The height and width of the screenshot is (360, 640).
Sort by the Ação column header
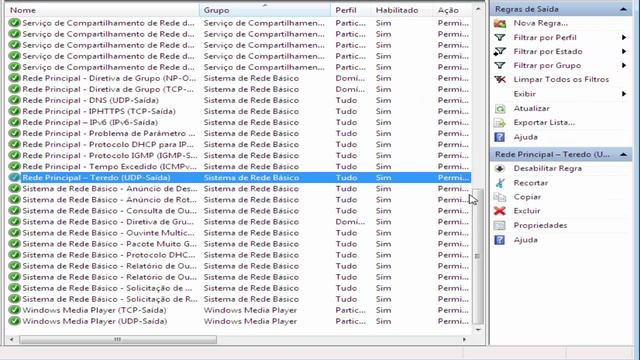pos(452,10)
